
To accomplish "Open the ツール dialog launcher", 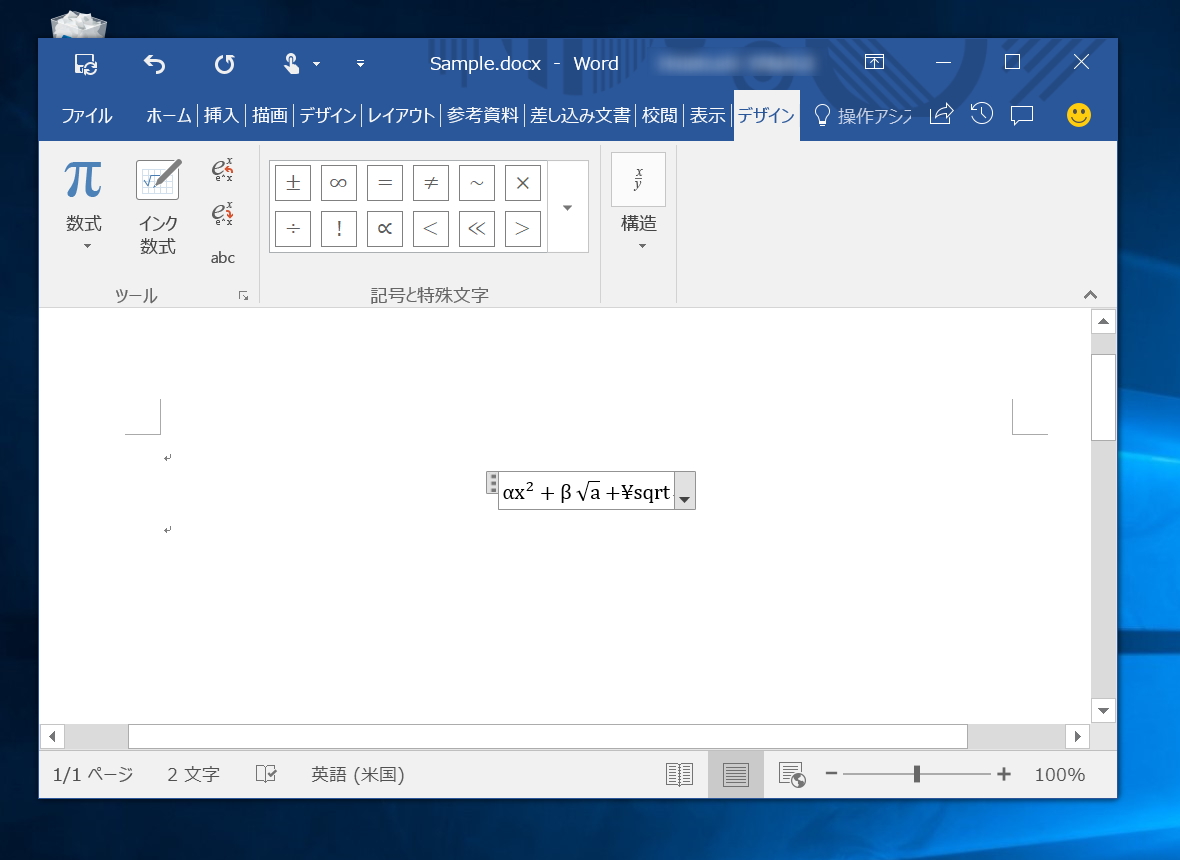I will tap(243, 295).
